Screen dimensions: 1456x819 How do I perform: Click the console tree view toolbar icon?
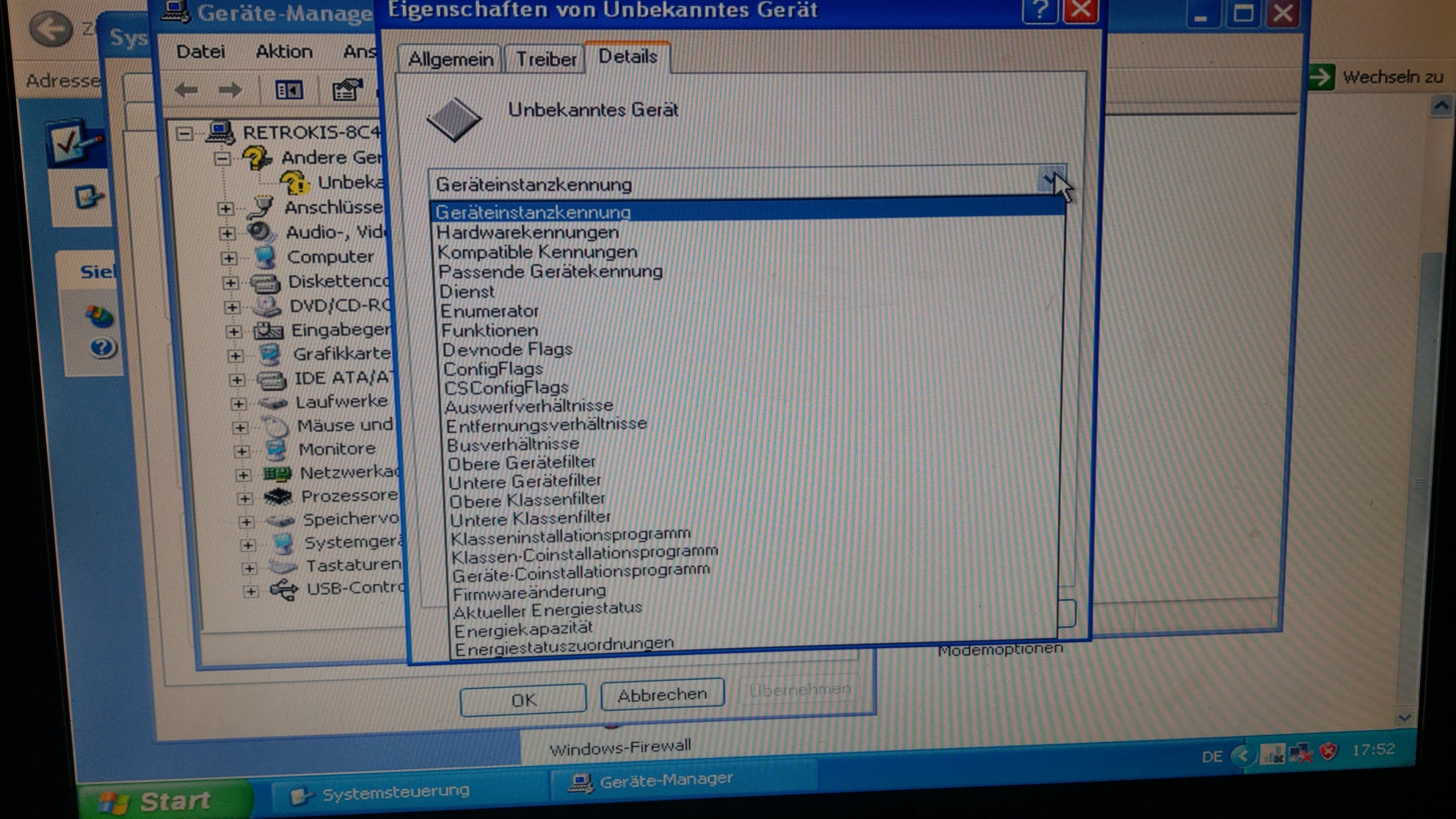(289, 91)
